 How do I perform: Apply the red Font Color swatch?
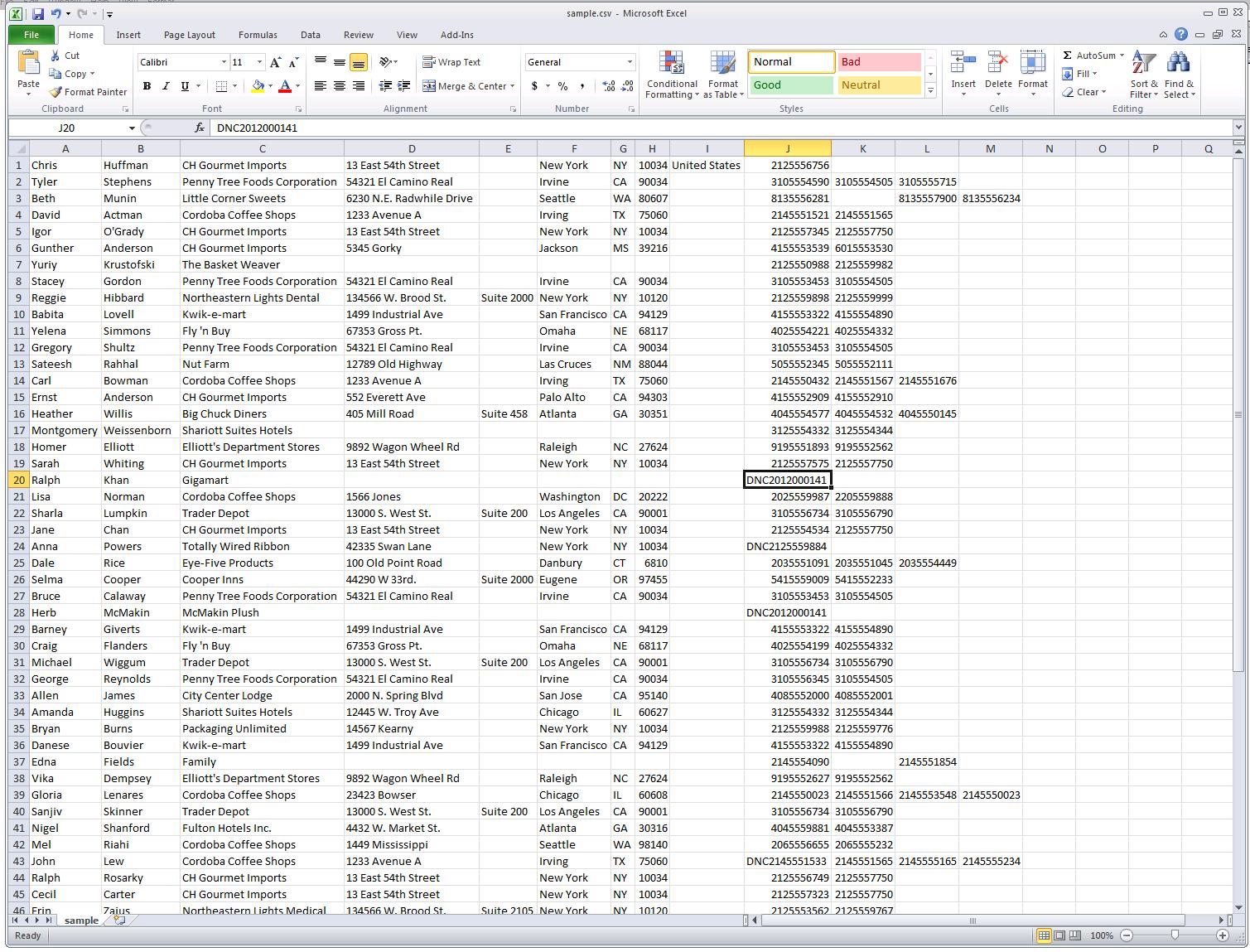pos(285,86)
